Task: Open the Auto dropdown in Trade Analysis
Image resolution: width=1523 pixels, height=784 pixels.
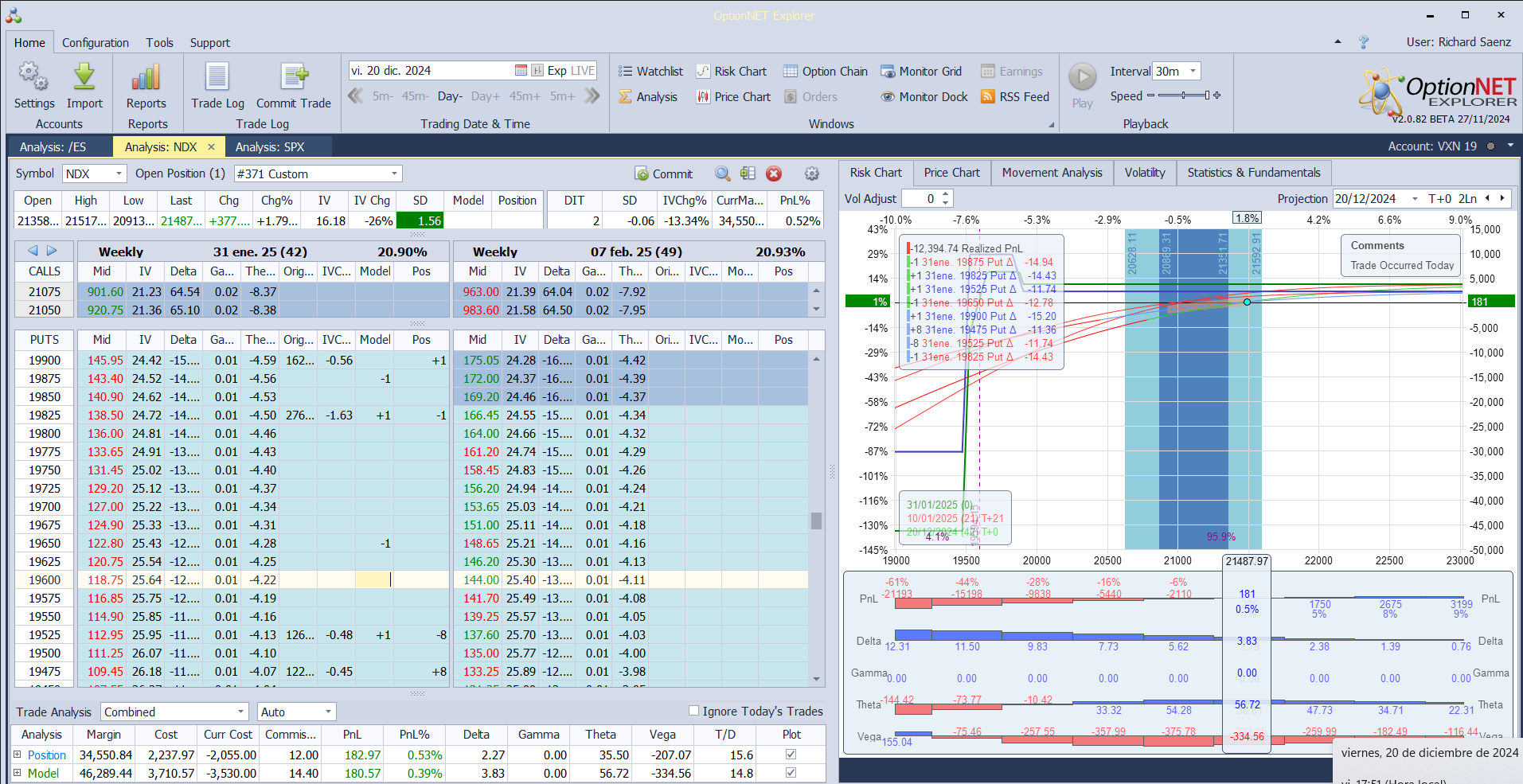Action: [328, 712]
